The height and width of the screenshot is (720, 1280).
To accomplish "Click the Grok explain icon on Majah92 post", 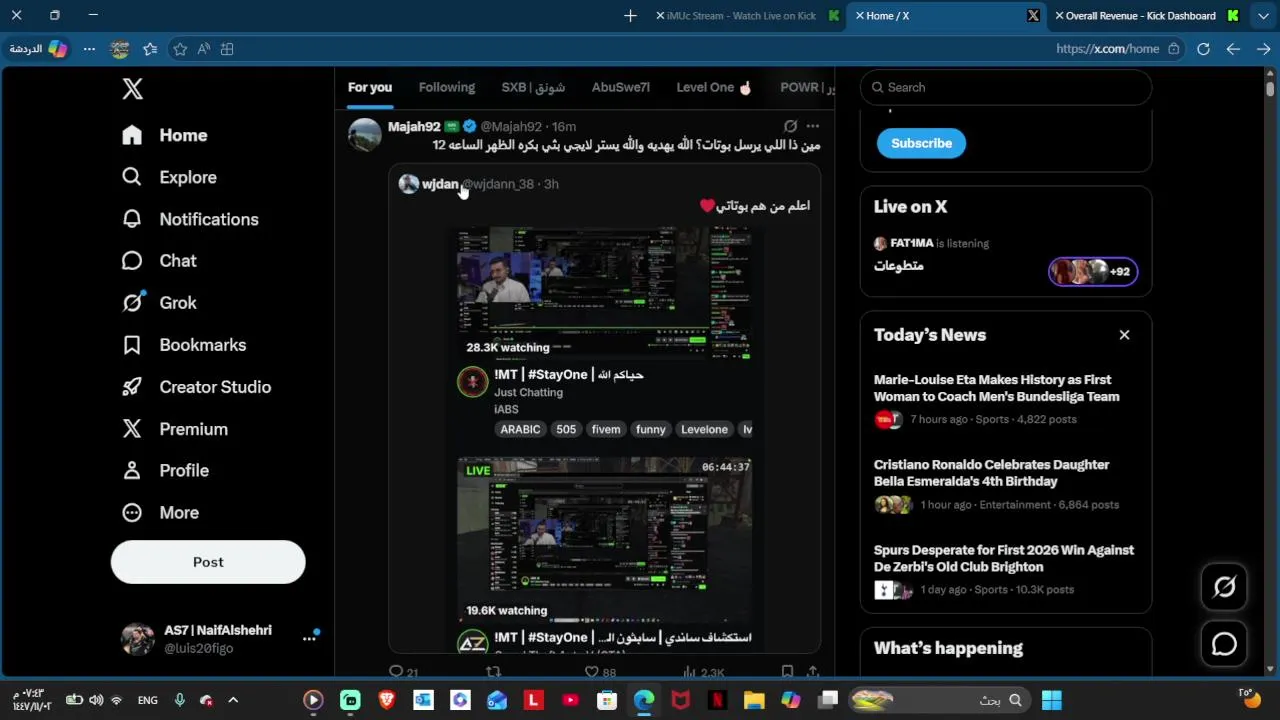I will [x=790, y=126].
